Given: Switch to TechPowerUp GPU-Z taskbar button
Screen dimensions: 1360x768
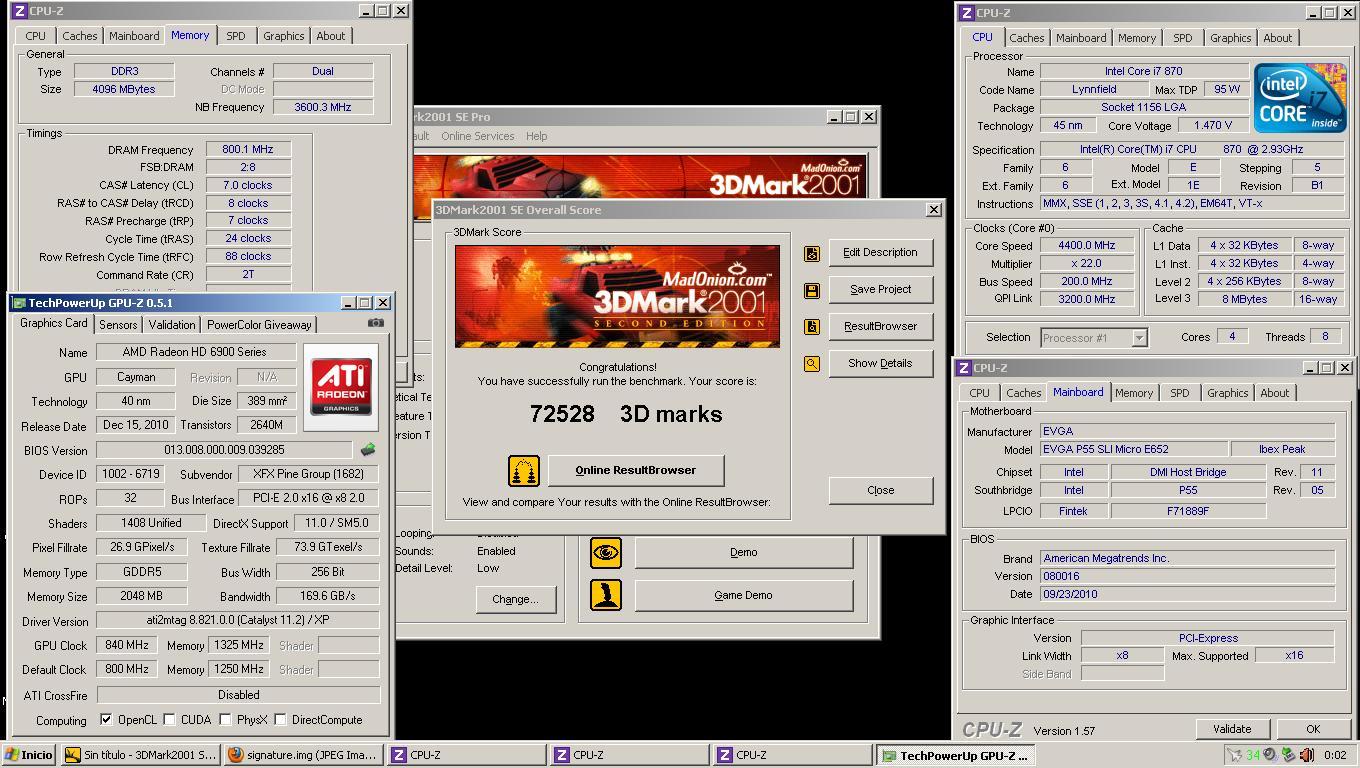Looking at the screenshot, I should click(x=955, y=755).
